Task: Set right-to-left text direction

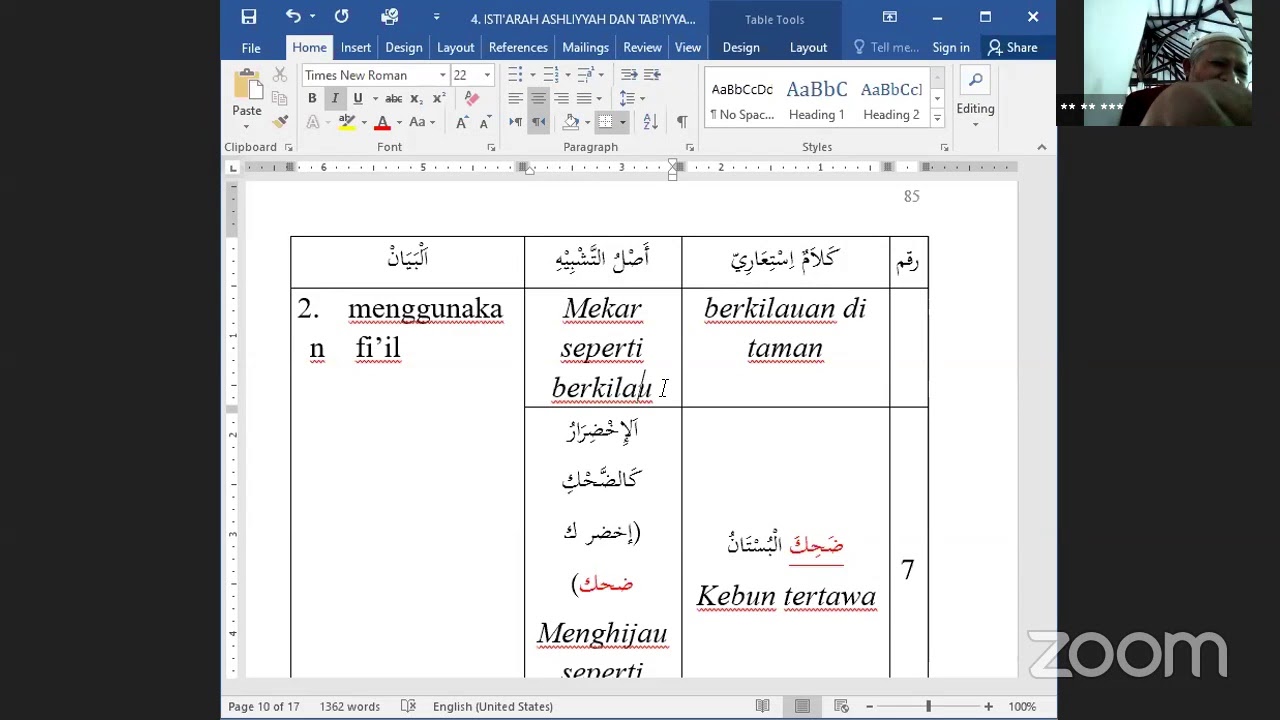Action: click(x=538, y=122)
